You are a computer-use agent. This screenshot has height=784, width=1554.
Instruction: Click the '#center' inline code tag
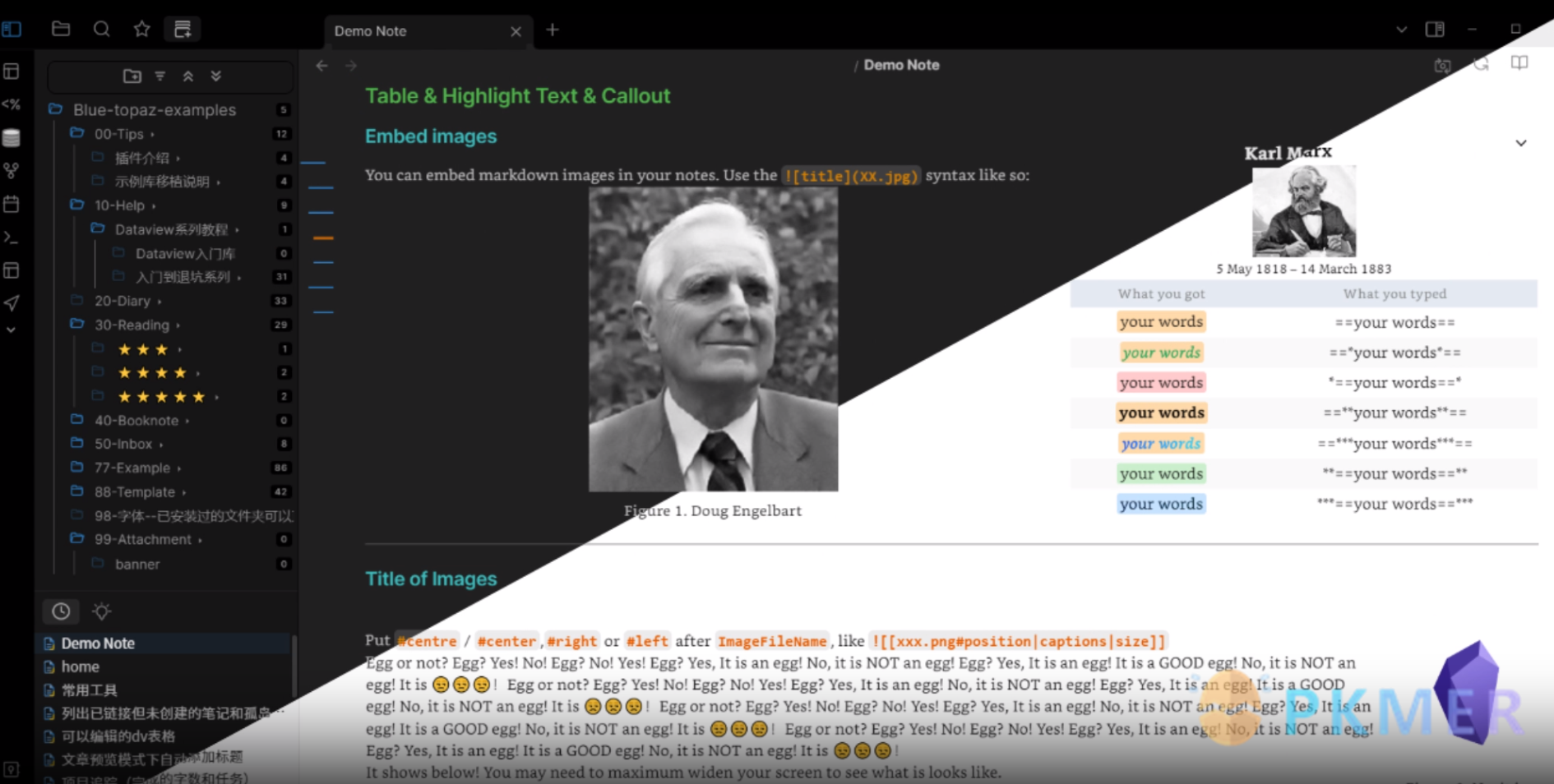point(506,641)
